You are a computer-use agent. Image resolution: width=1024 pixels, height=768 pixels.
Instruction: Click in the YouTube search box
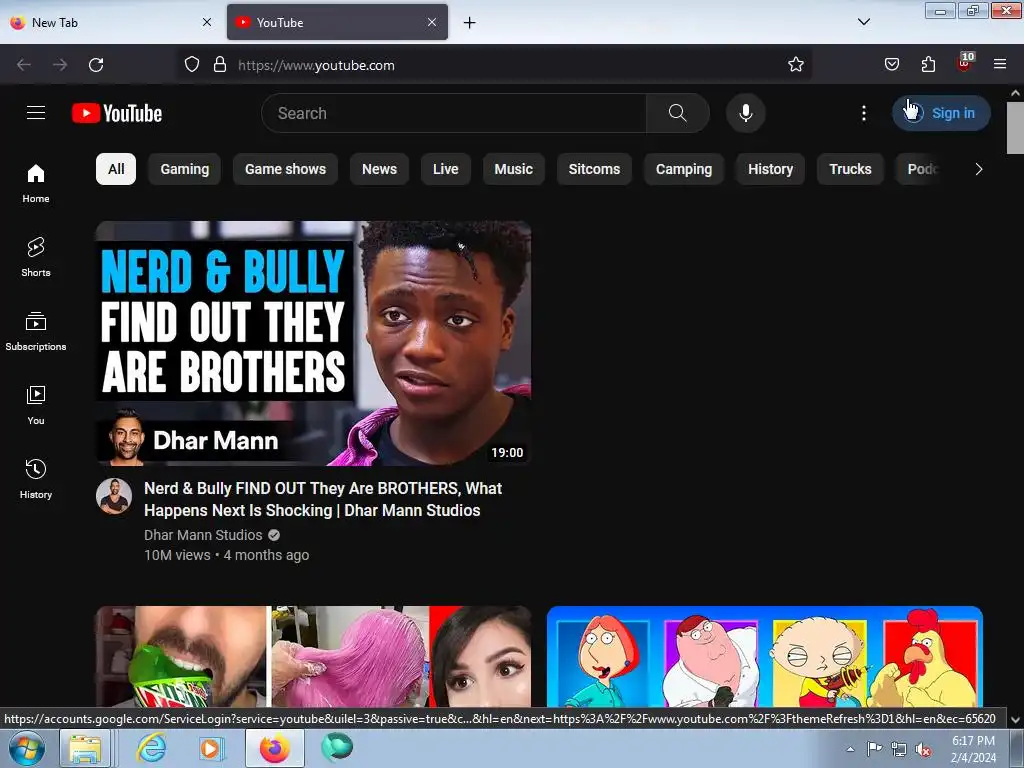point(454,113)
